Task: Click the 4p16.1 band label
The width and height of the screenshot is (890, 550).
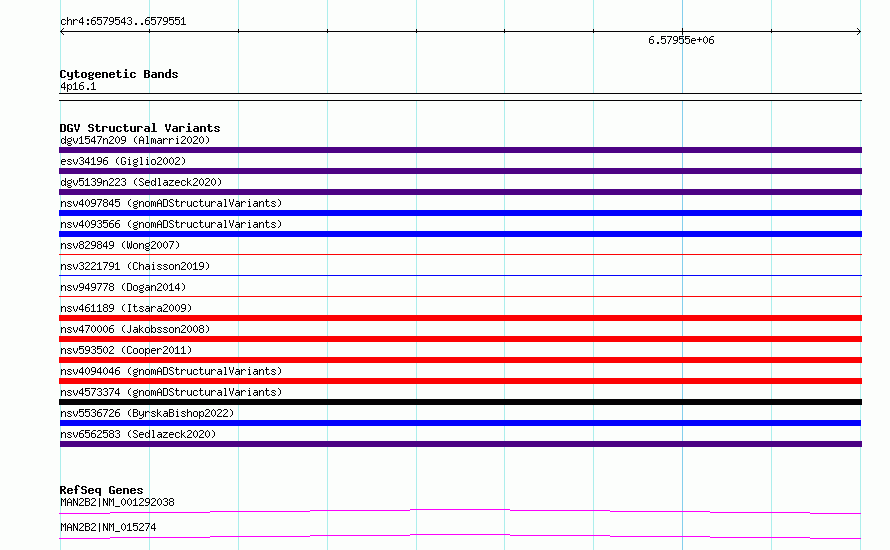Action: pos(78,86)
